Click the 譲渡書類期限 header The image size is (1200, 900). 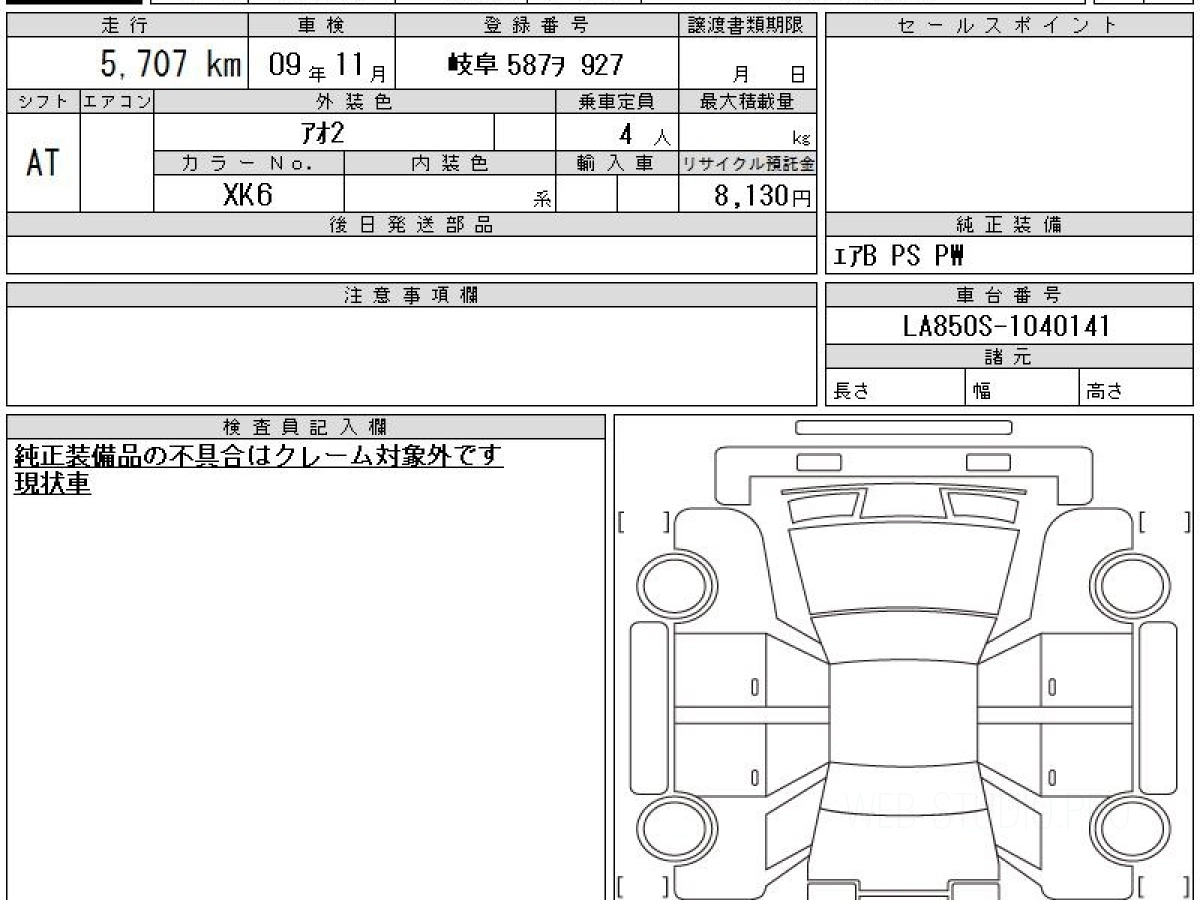coord(747,26)
